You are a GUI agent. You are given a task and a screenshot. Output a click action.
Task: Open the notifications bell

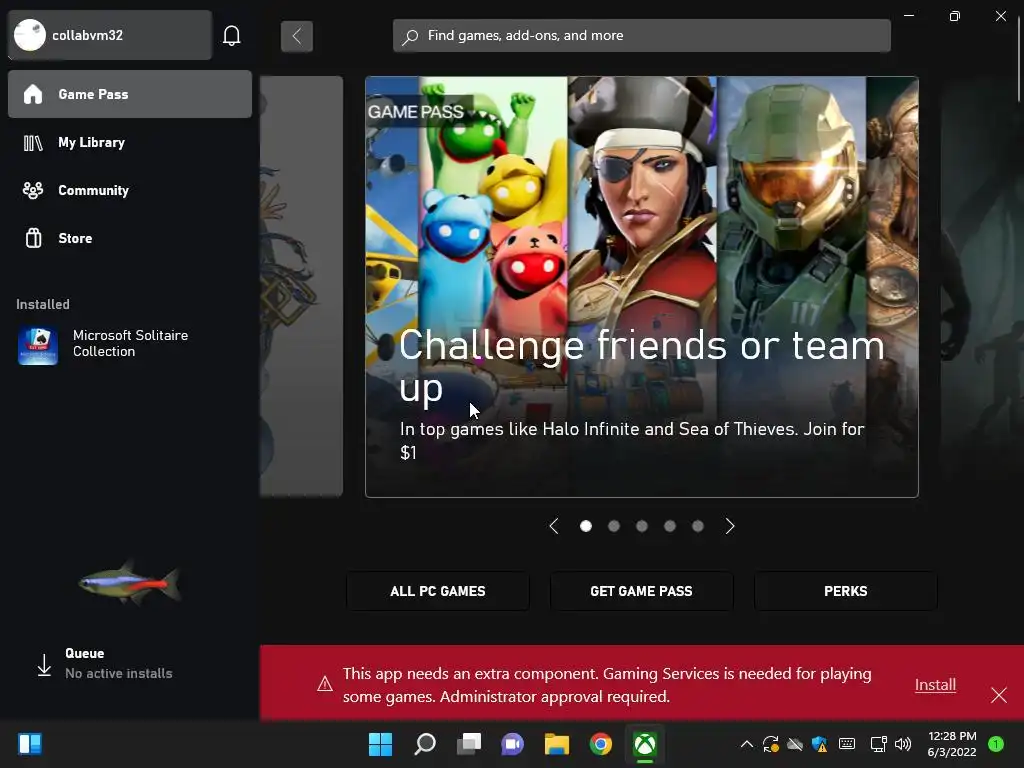[x=232, y=35]
